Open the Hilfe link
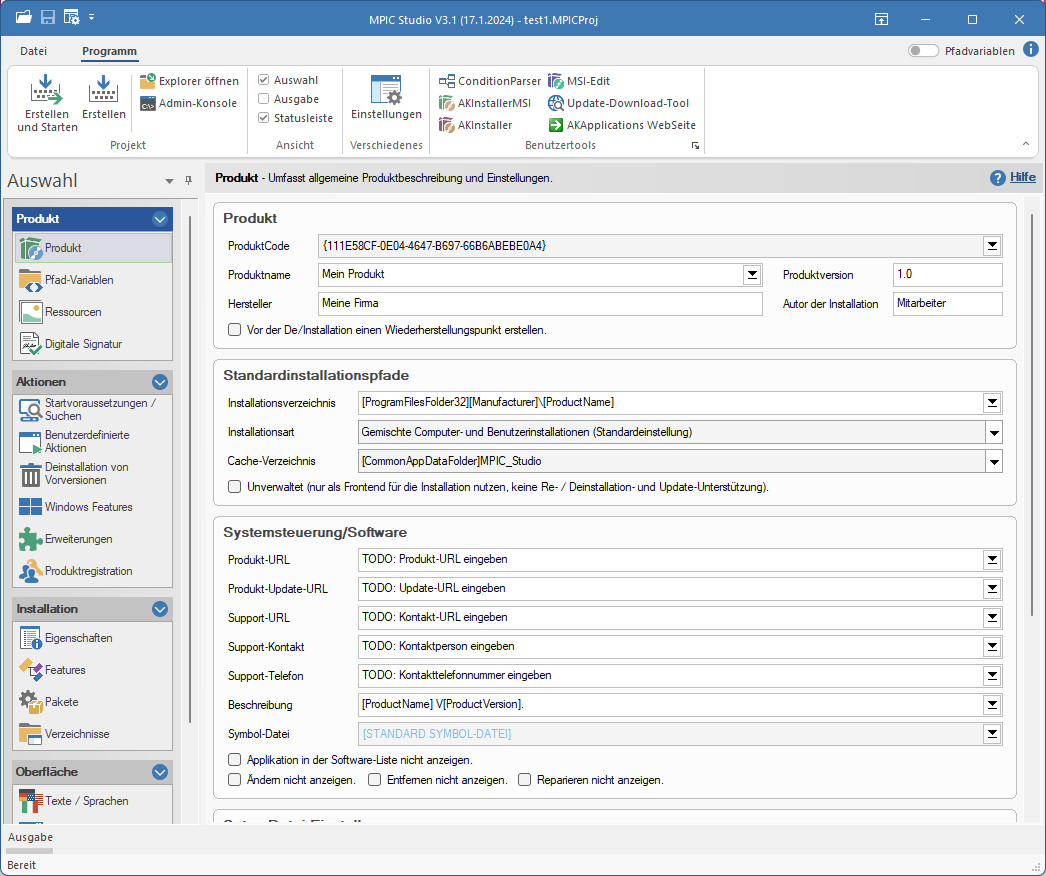This screenshot has width=1046, height=876. (x=1023, y=177)
